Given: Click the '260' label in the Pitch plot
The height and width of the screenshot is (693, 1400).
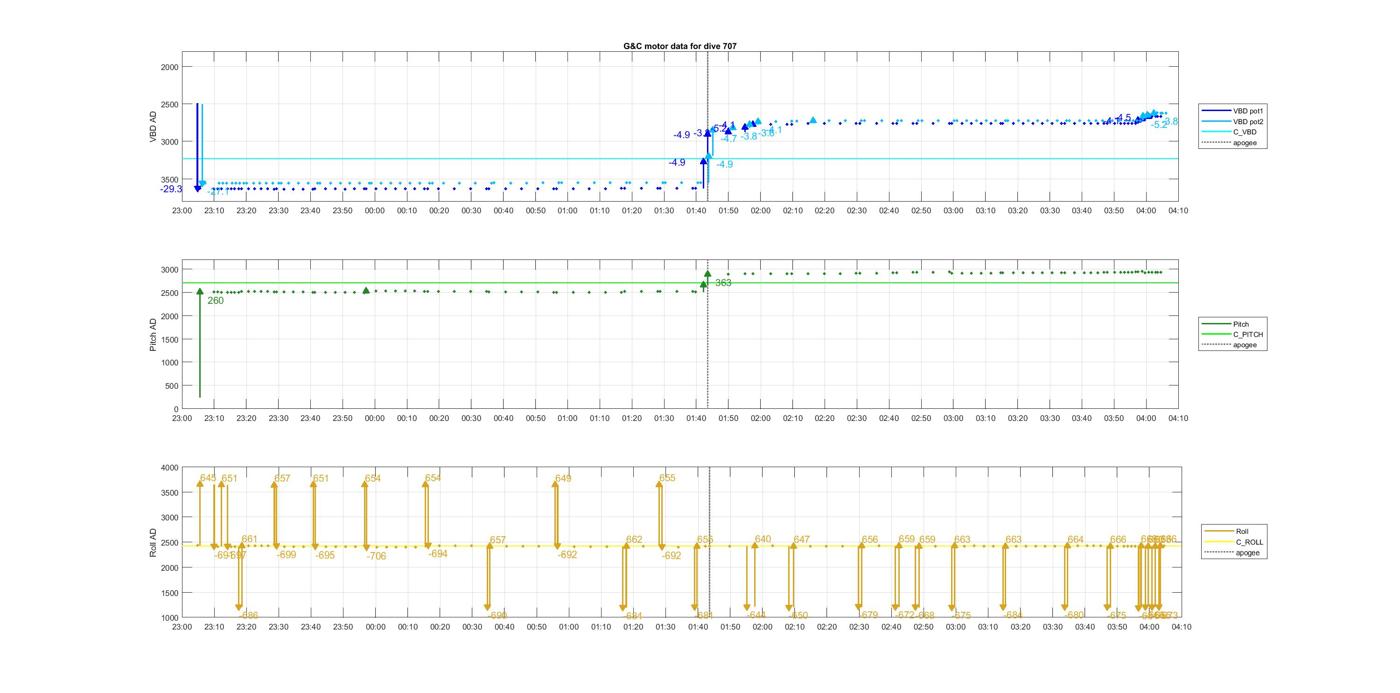Looking at the screenshot, I should [x=215, y=300].
